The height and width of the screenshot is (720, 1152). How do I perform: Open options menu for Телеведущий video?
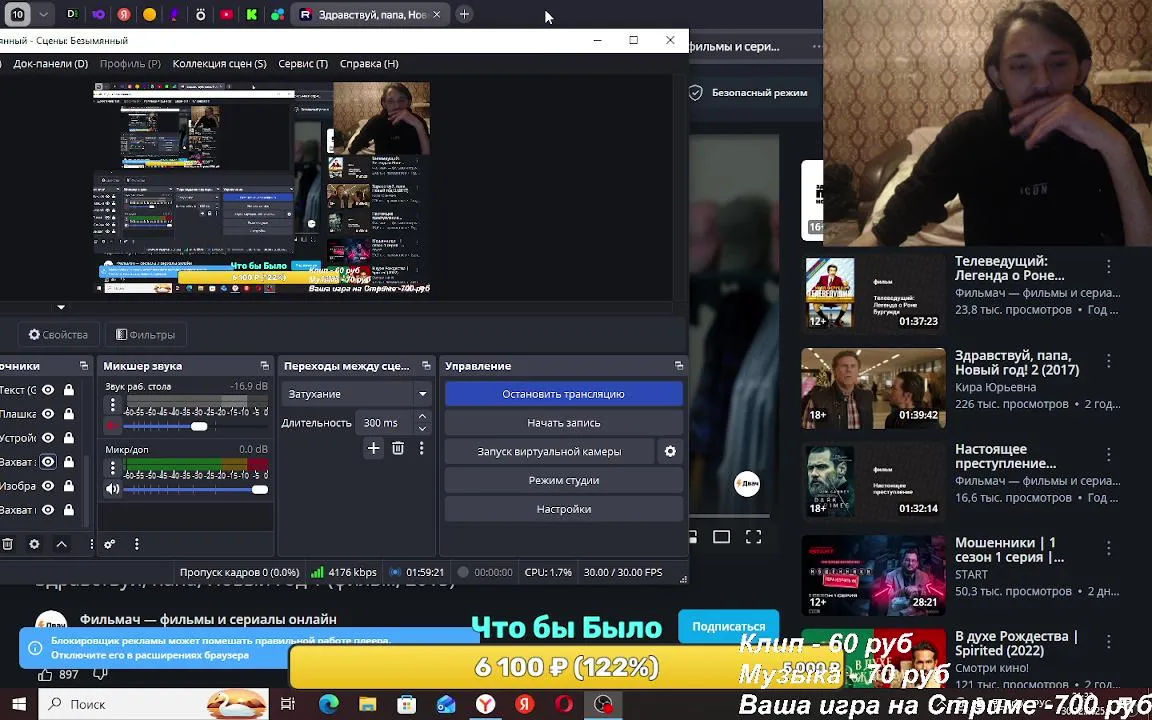tap(1109, 267)
